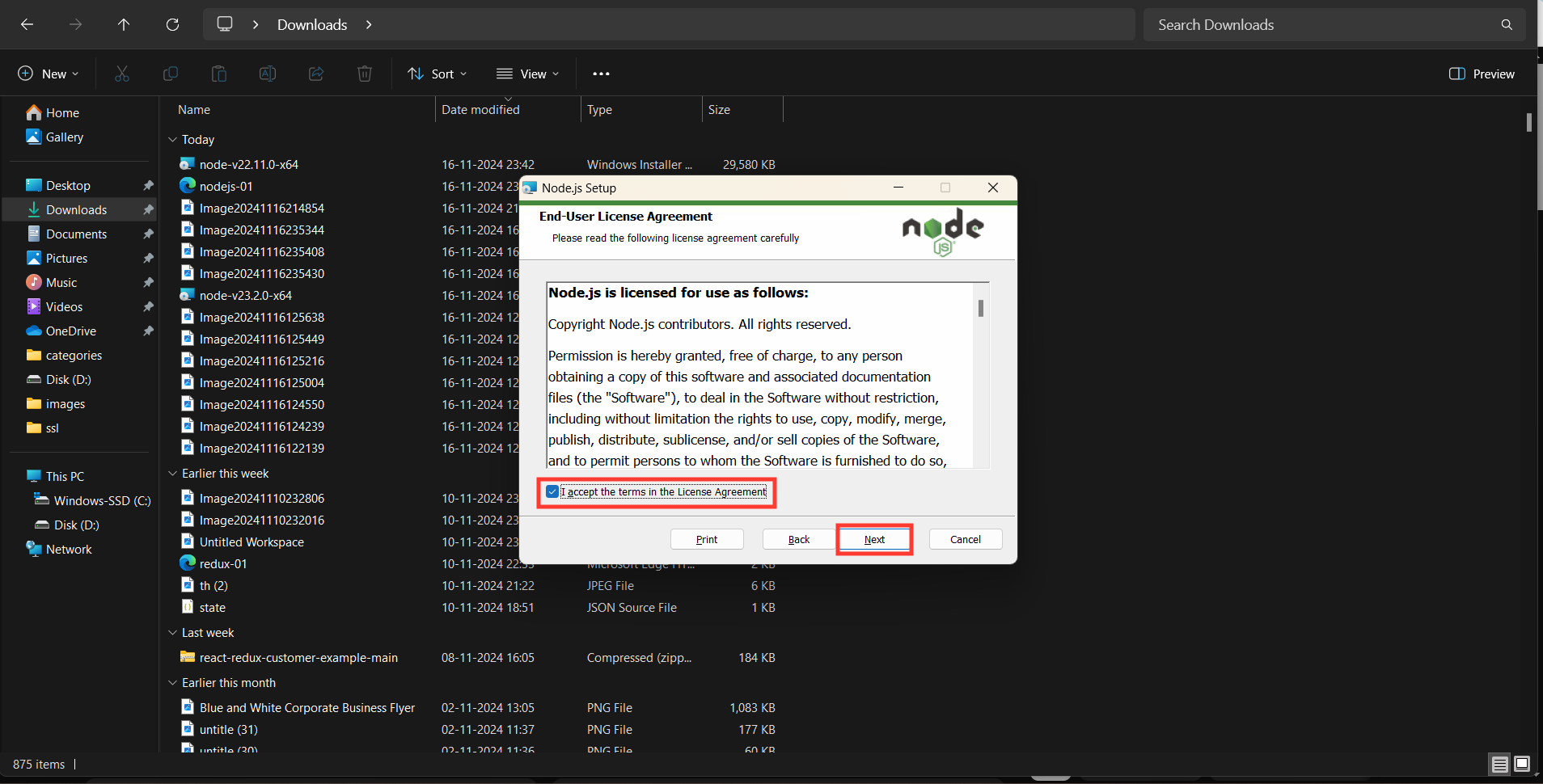Screen dimensions: 1543x784
Task: Expand breadcrumb chevron after Downloads
Action: tap(369, 24)
